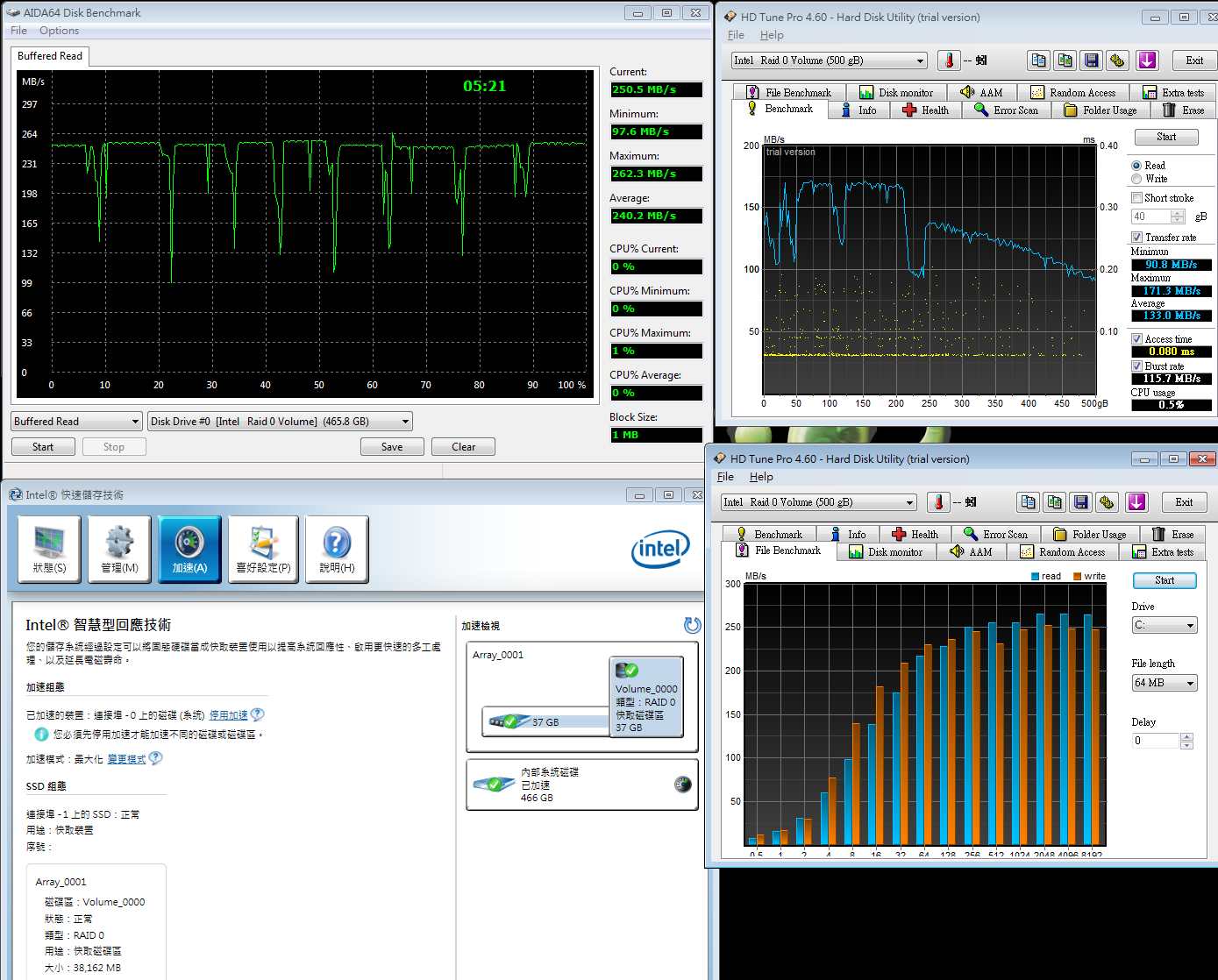Open Help menu in upper HD Tune window
This screenshot has width=1218, height=980.
[772, 35]
